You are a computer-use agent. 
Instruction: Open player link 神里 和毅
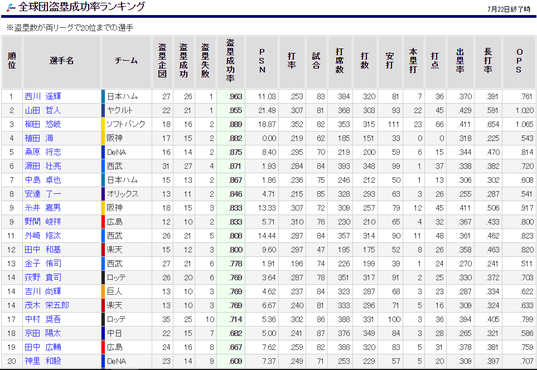click(43, 361)
